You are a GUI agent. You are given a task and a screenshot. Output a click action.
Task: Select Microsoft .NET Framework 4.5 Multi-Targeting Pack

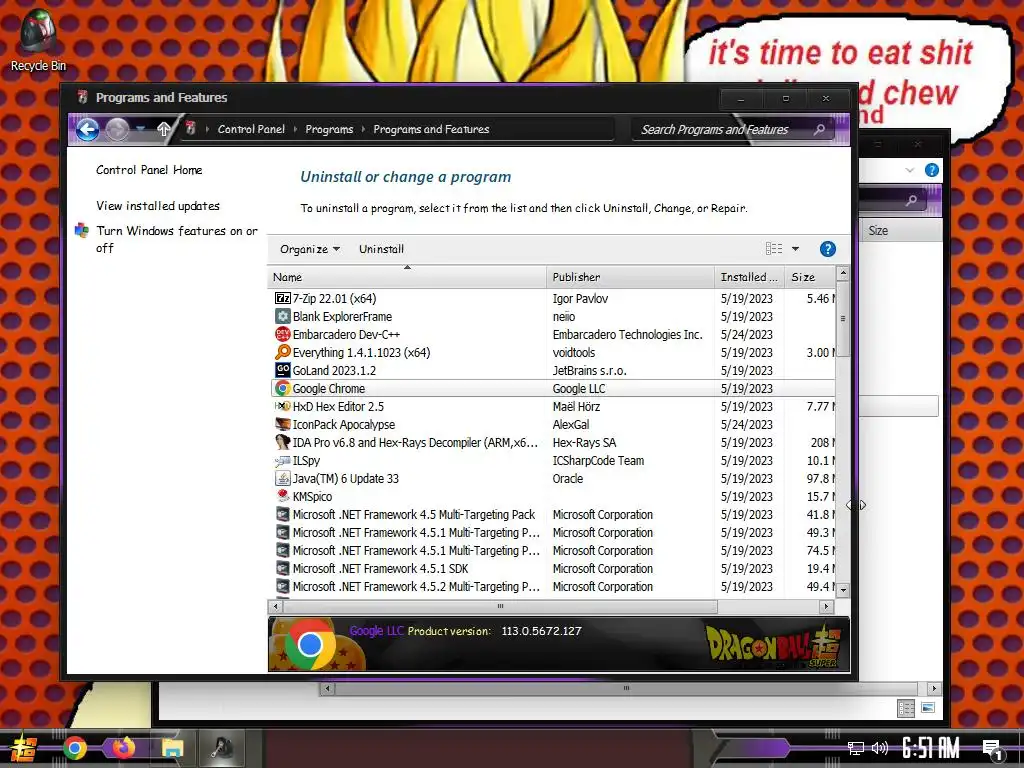click(x=552, y=515)
